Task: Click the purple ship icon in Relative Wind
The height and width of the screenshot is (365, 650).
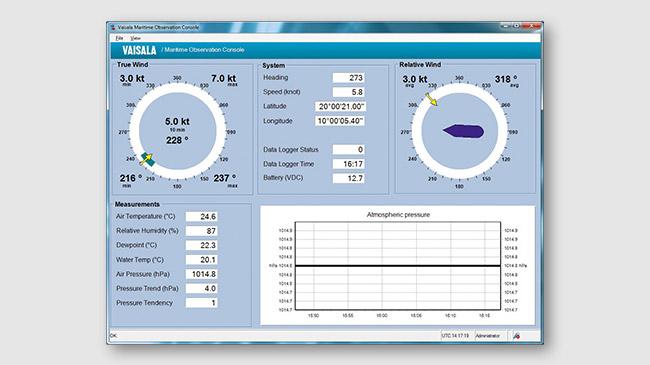Action: [463, 131]
